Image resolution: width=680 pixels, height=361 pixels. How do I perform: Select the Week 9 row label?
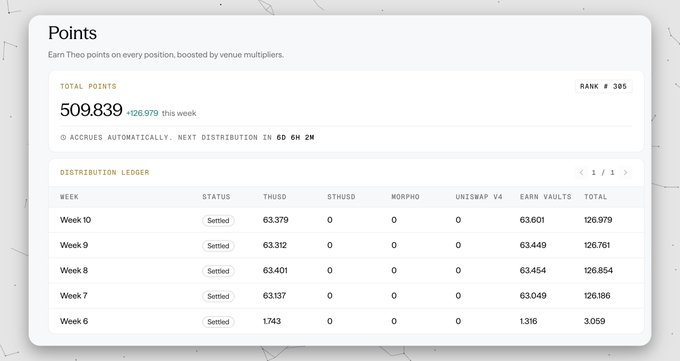(74, 245)
